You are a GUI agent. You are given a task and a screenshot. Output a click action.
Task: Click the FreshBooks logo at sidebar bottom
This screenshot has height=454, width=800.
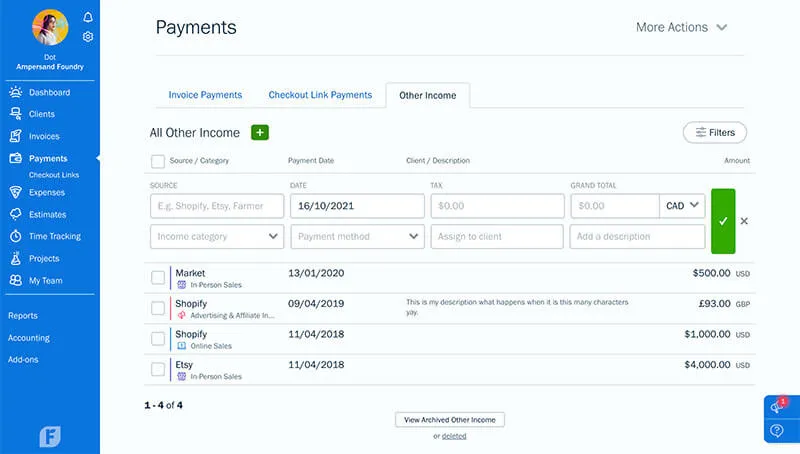(50, 436)
